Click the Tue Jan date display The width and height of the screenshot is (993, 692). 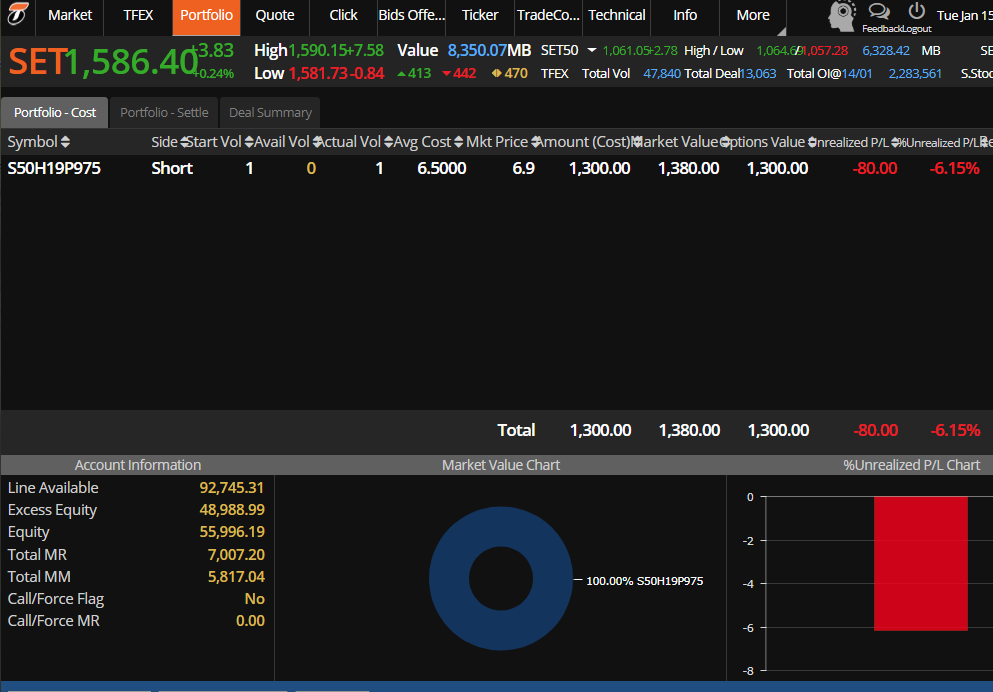click(x=965, y=16)
